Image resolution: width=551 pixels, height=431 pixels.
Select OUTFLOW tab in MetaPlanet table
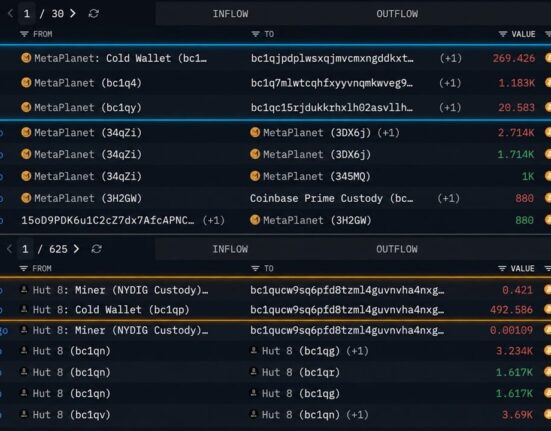(x=397, y=14)
